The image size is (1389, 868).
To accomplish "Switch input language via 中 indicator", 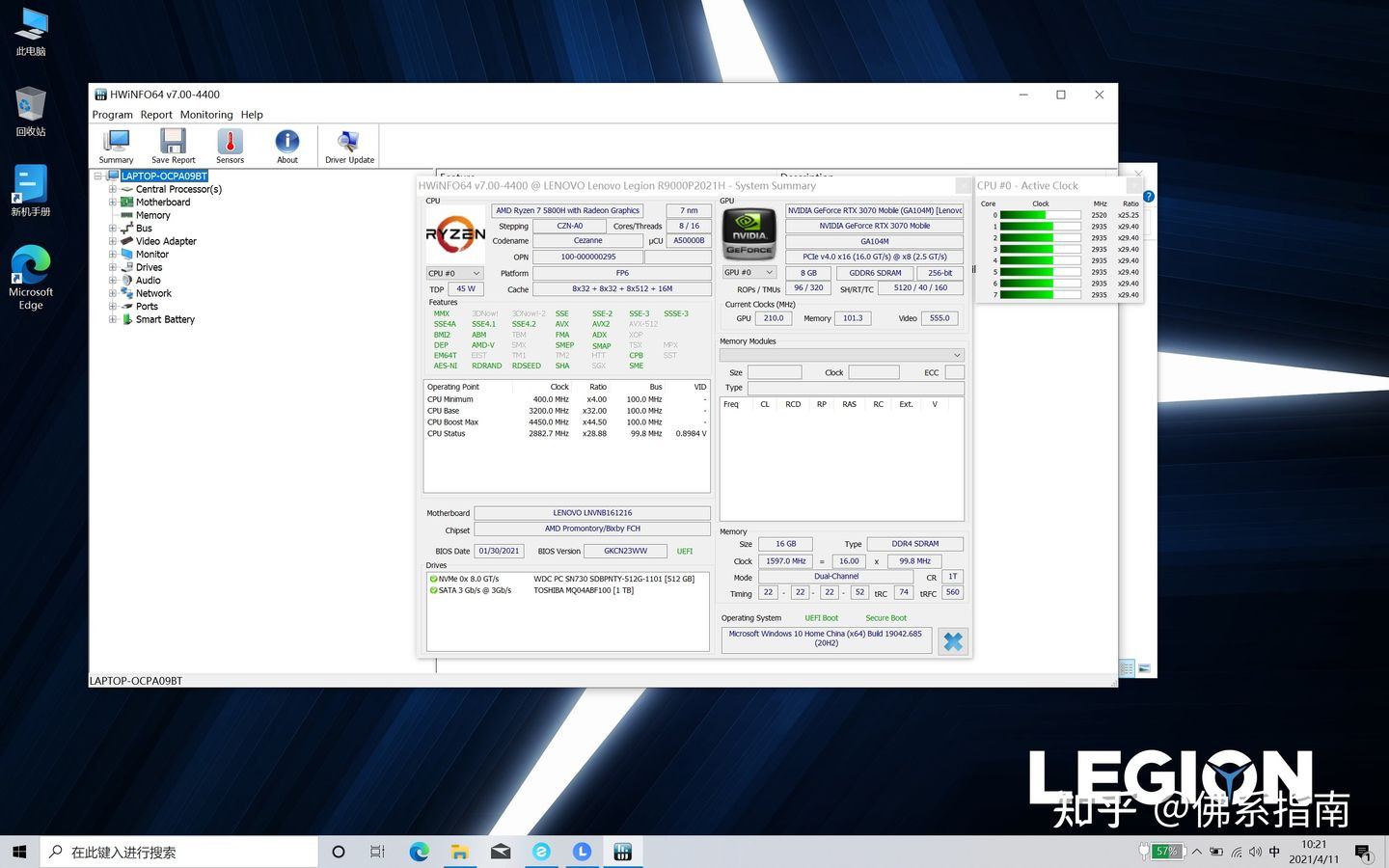I will coord(1274,852).
